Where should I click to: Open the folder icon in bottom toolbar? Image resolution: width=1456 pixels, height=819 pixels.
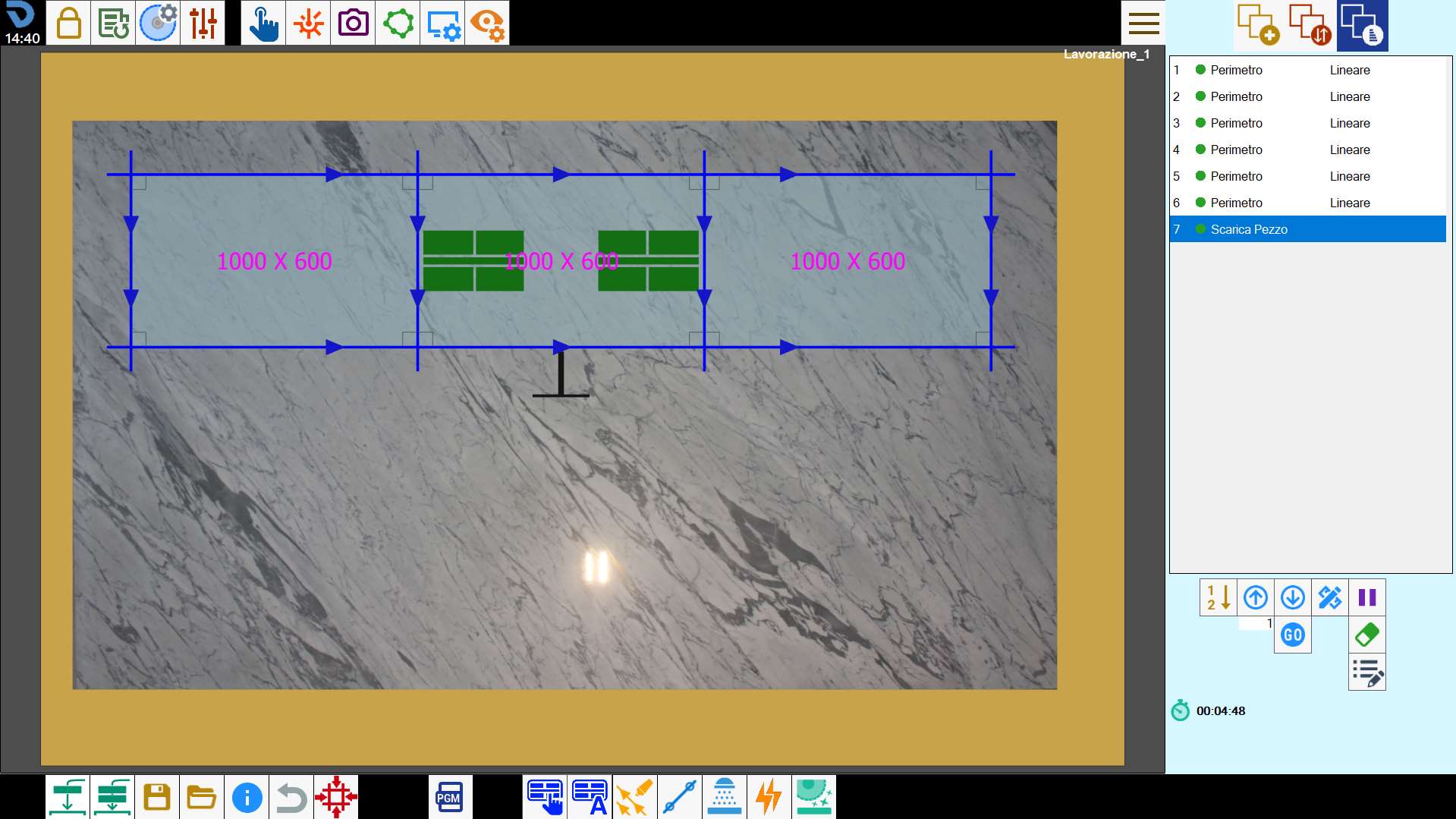202,797
